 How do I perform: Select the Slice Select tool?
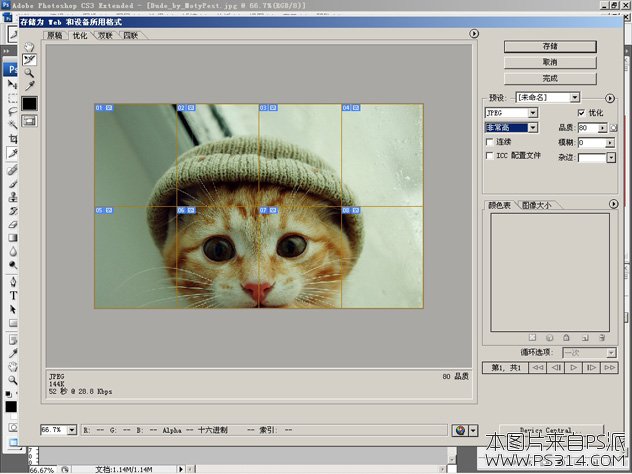coord(30,59)
